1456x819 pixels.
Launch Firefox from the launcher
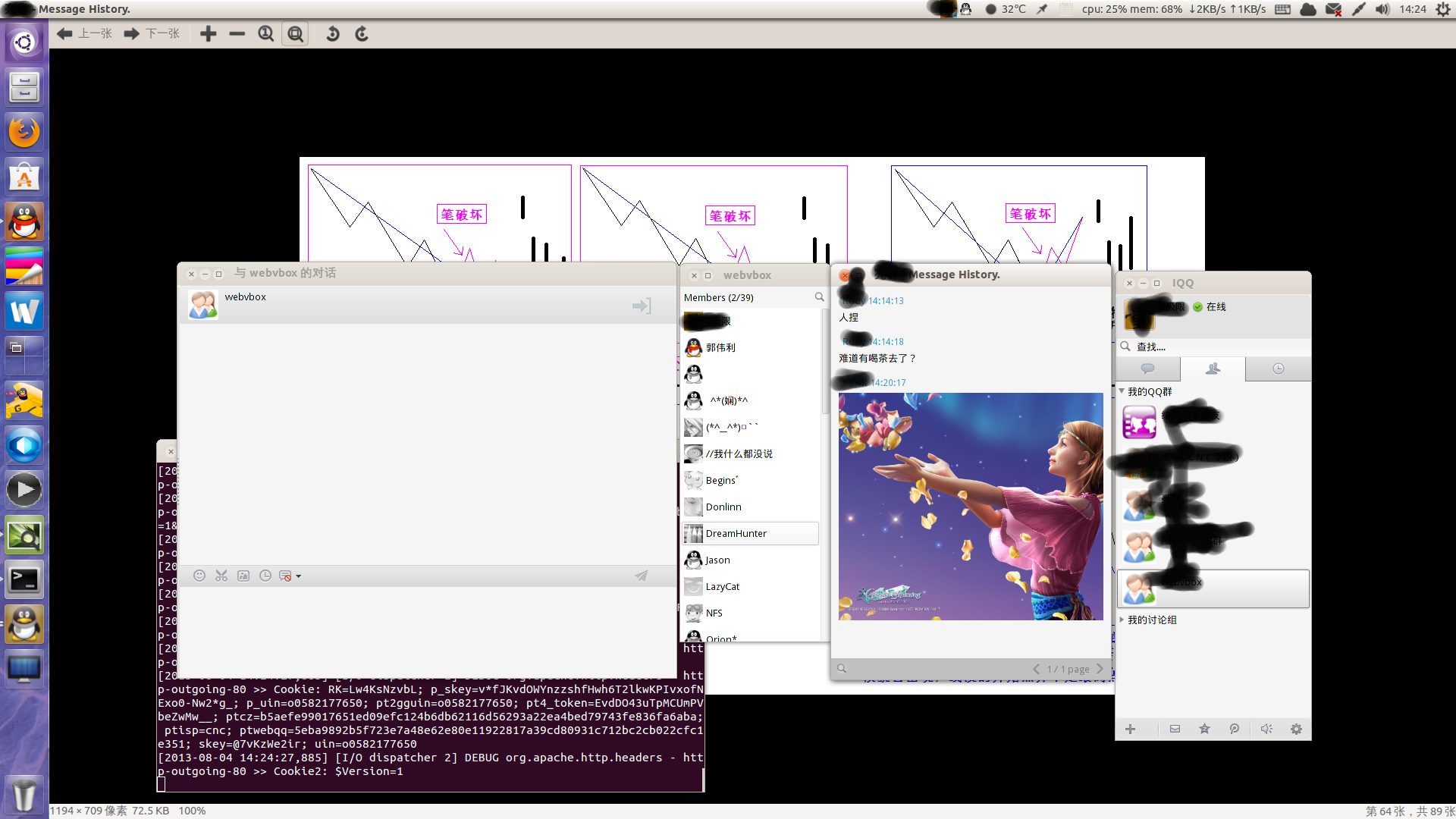[x=24, y=132]
